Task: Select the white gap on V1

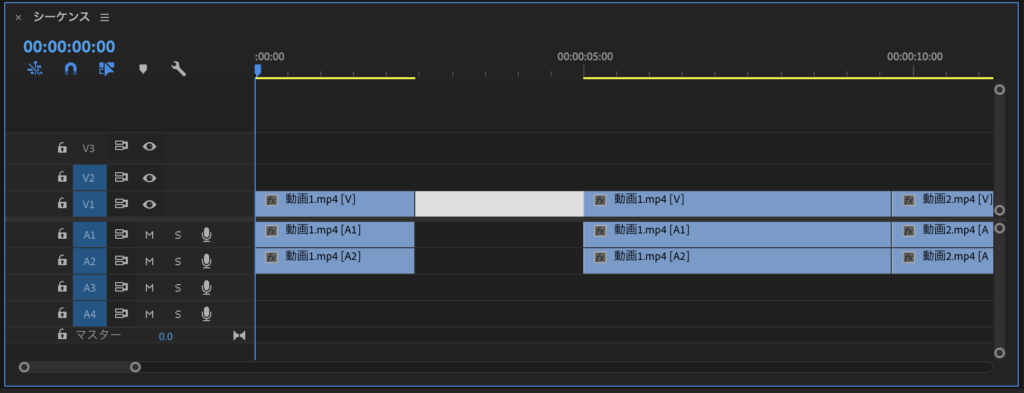Action: [500, 204]
